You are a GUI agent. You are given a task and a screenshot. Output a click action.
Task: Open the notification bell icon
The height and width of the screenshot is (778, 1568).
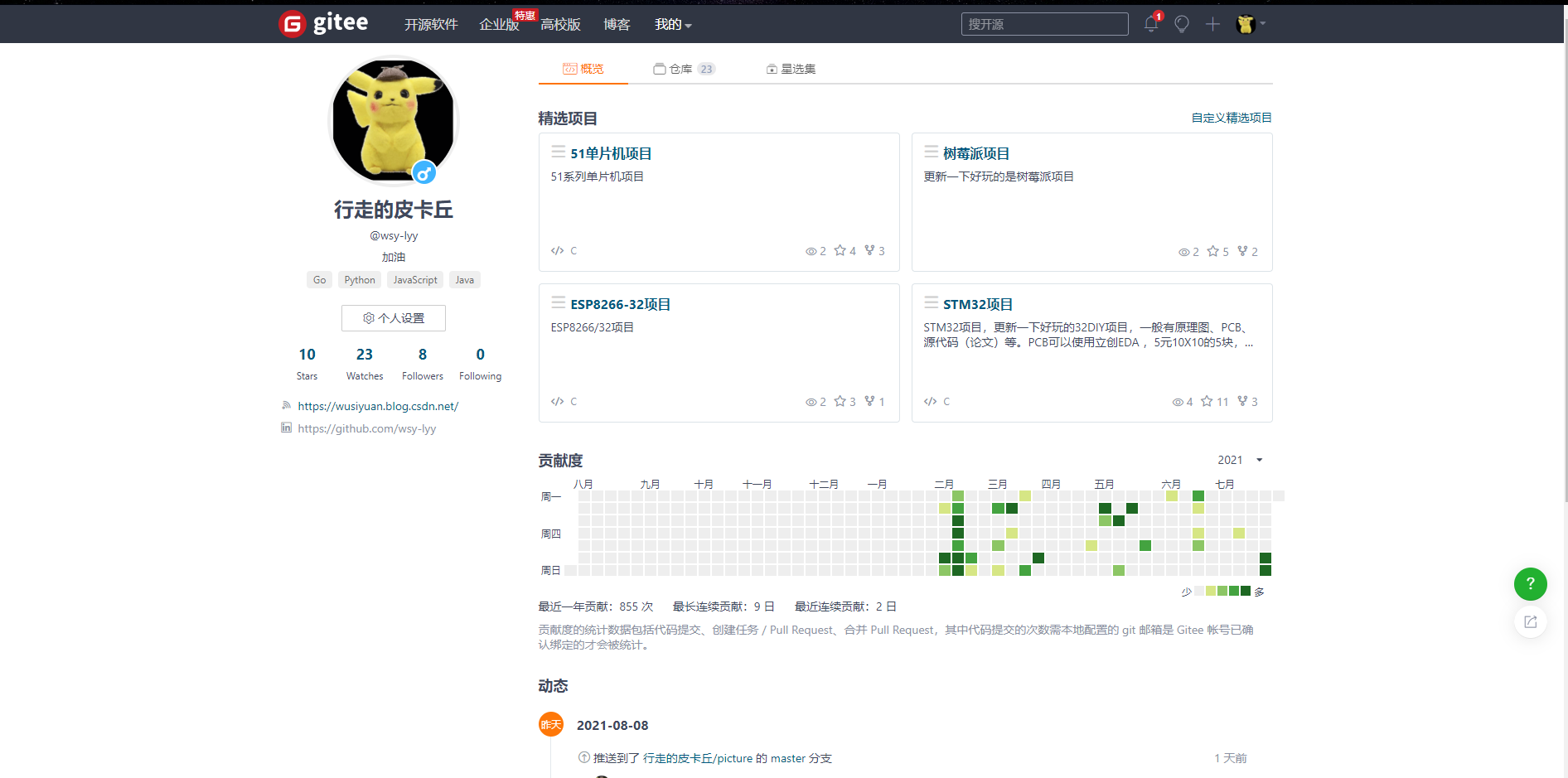(x=1150, y=24)
